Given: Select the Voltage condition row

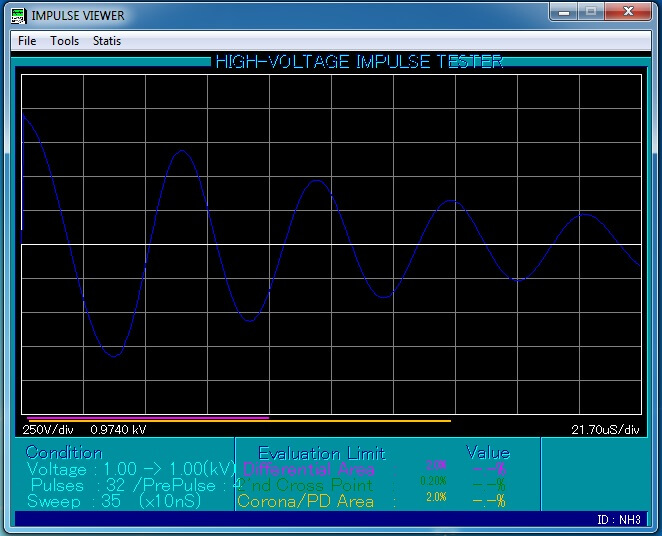Looking at the screenshot, I should pos(130,469).
